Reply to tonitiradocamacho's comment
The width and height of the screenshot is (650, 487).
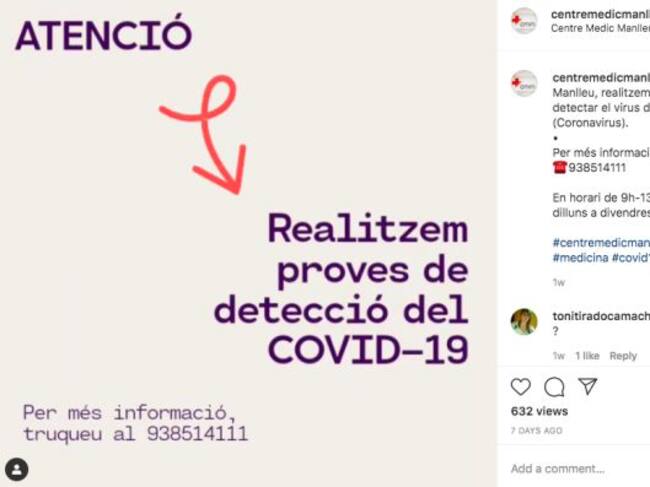point(623,356)
